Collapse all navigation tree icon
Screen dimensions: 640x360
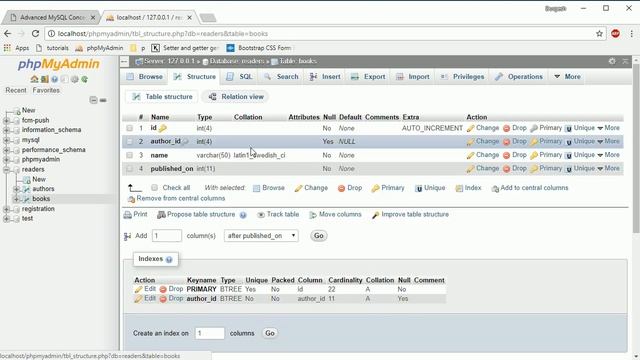click(93, 100)
